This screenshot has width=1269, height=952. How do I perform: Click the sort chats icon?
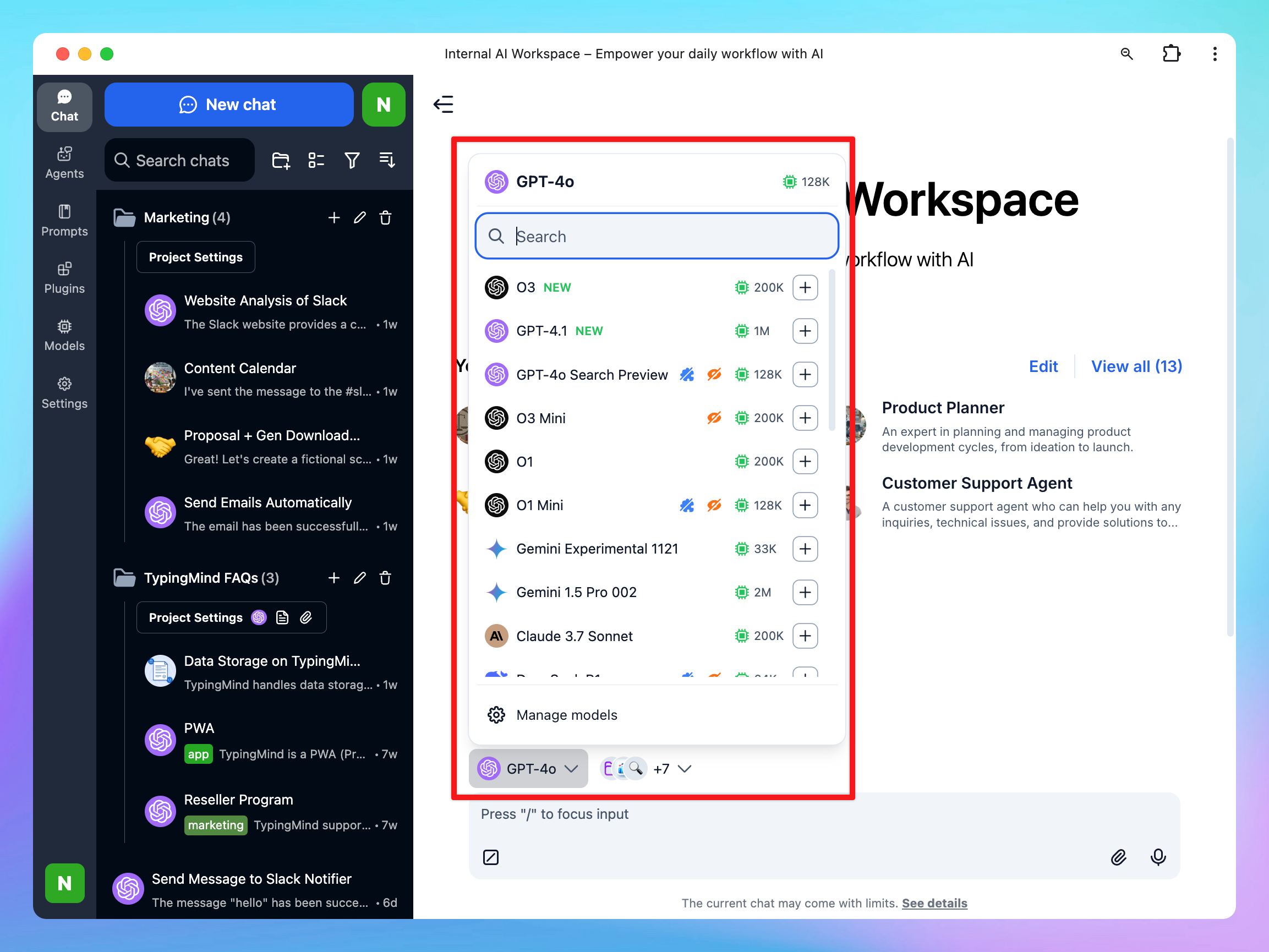(387, 160)
